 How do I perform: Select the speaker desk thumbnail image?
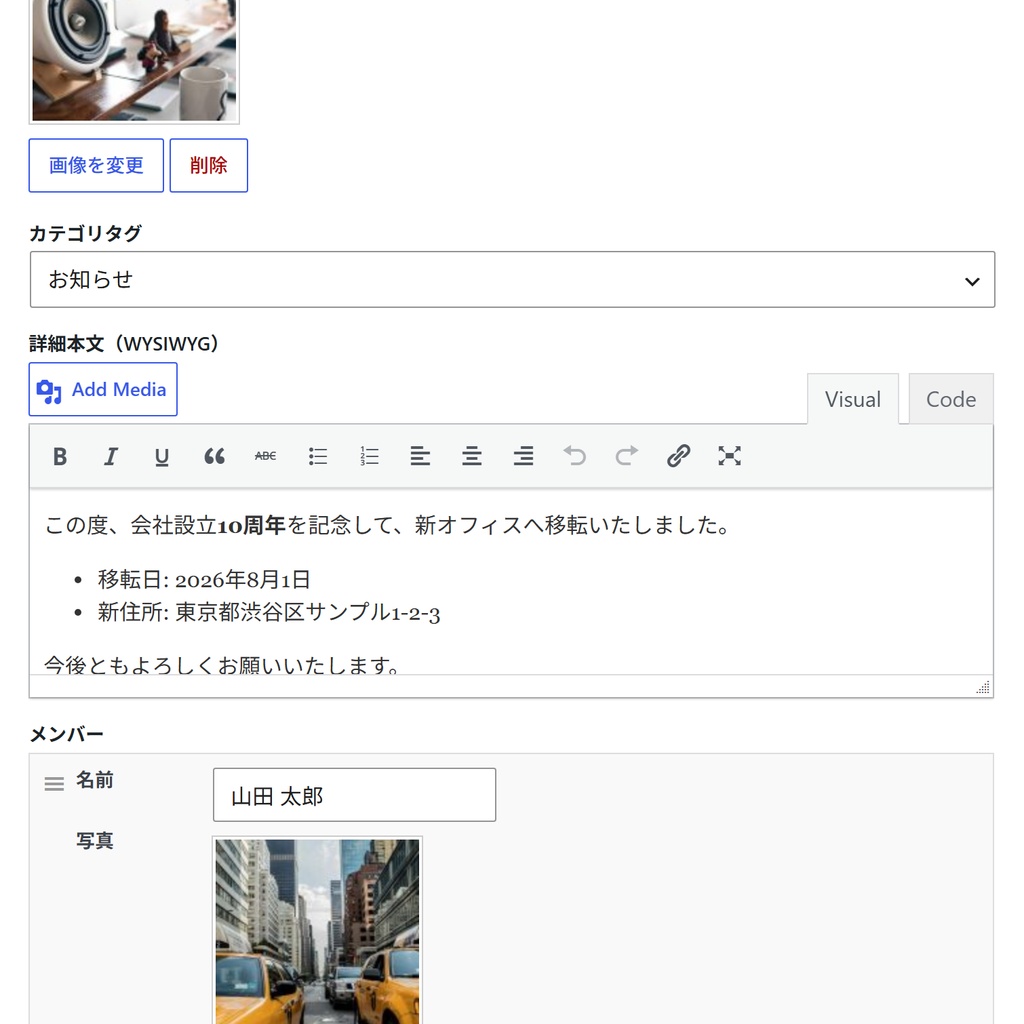click(135, 60)
